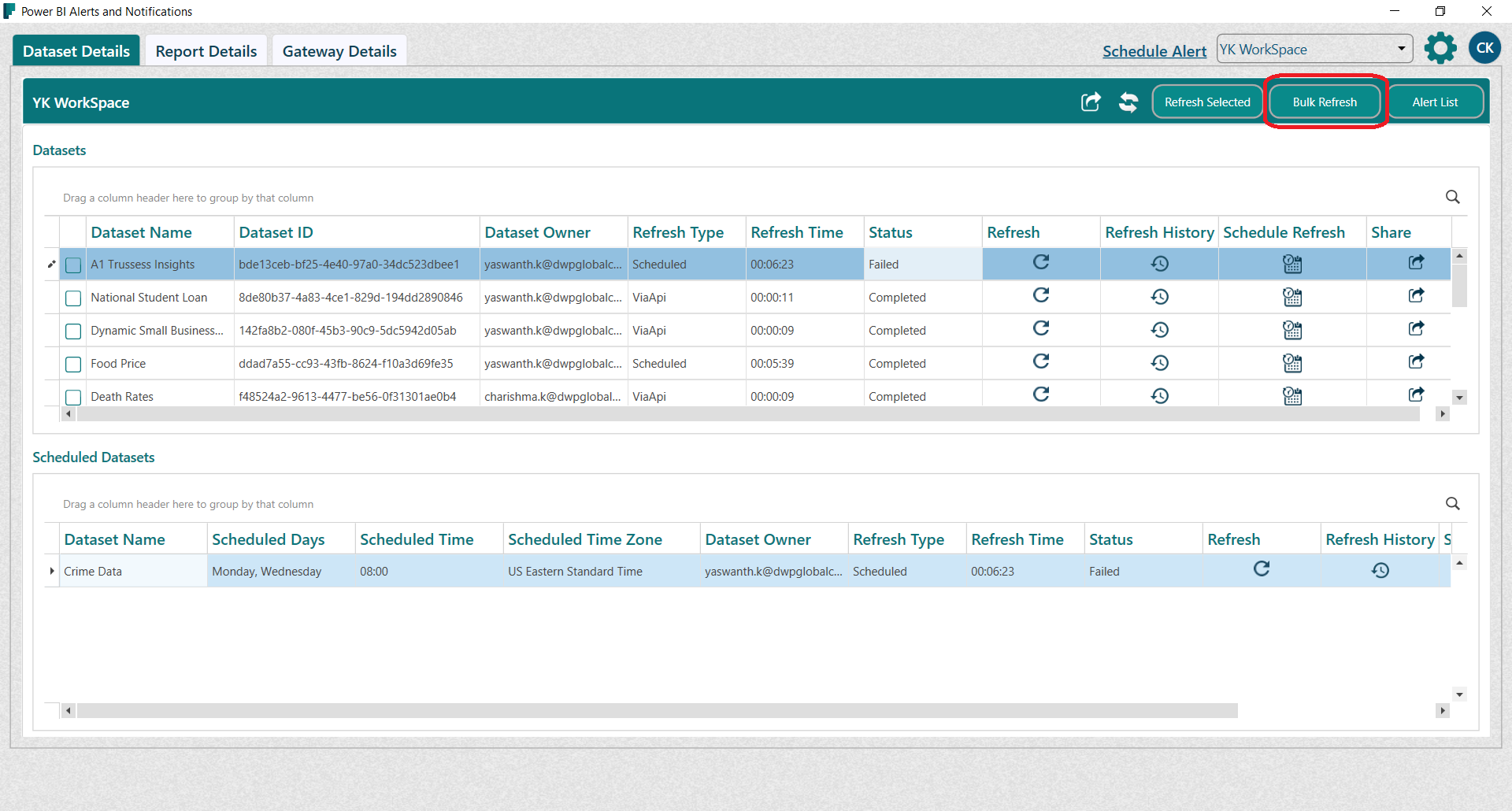
Task: View refresh history for A1 Trussess Insights
Action: [1159, 264]
